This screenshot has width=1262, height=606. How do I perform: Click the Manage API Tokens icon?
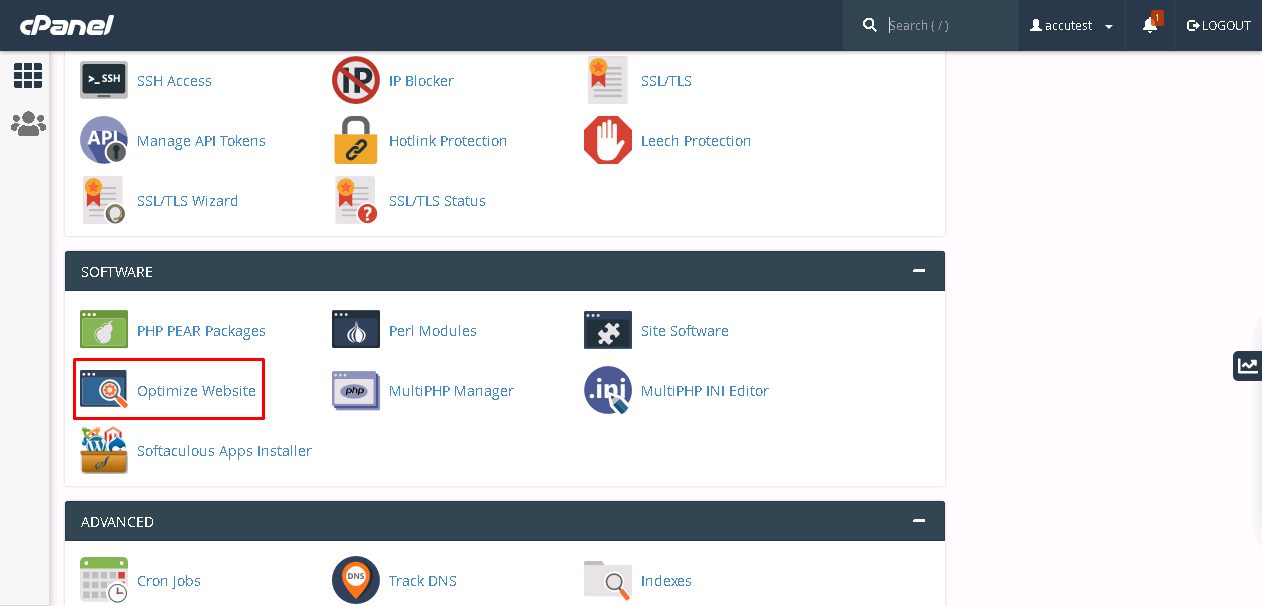coord(104,140)
